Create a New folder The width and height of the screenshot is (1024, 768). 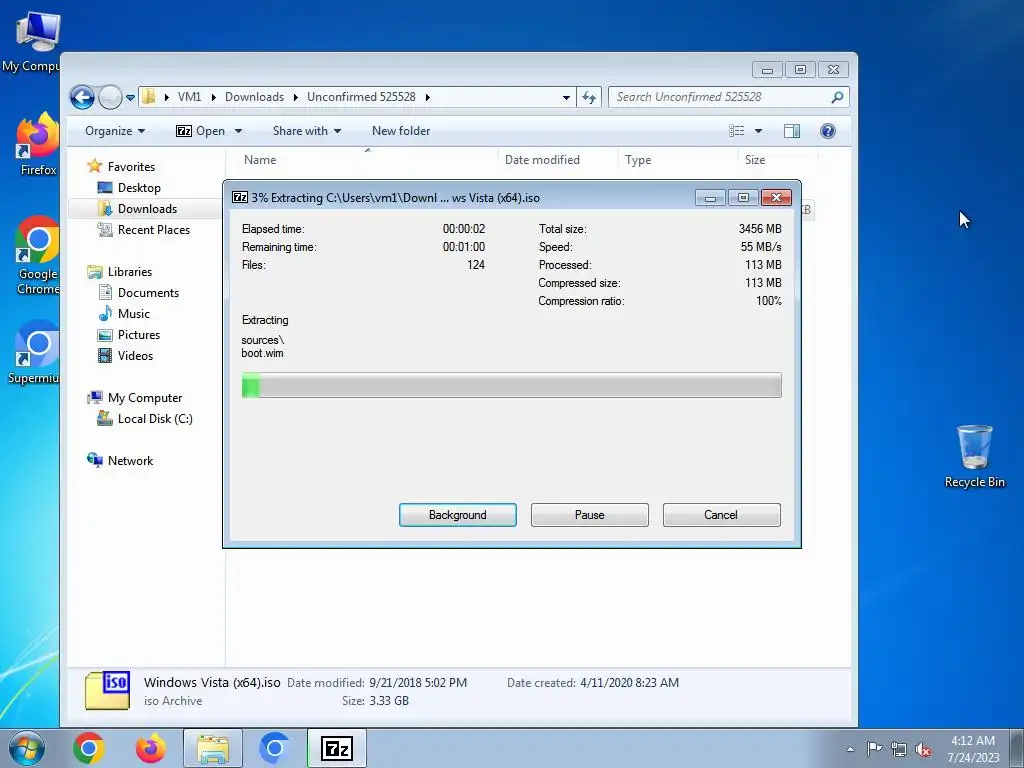[401, 131]
